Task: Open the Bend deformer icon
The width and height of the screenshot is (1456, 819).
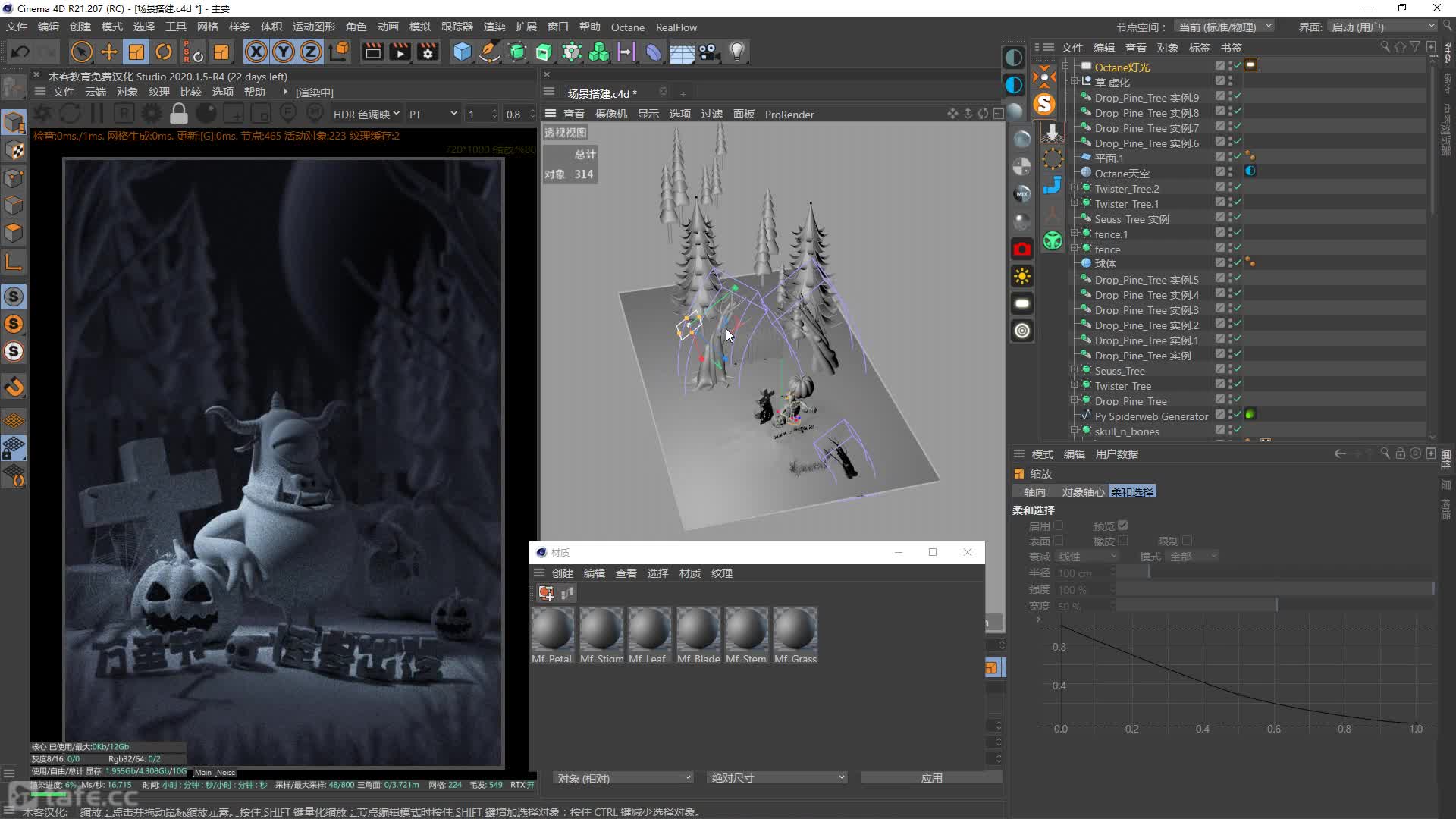Action: point(653,52)
